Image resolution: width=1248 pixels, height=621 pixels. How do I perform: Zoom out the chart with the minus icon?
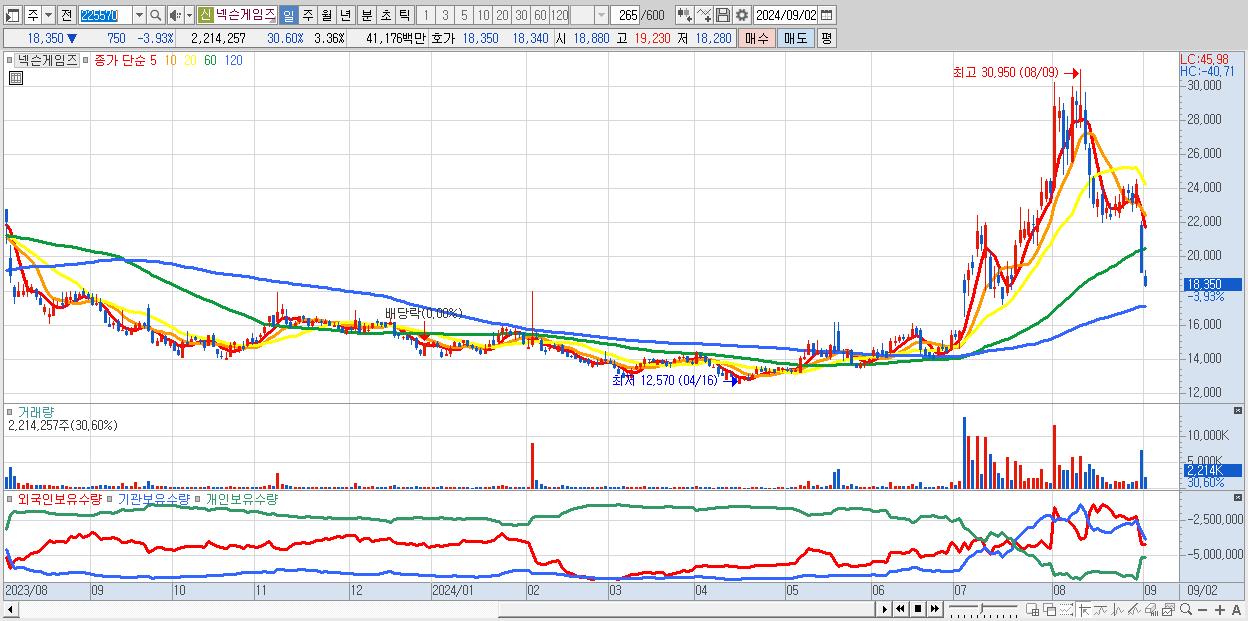(x=1202, y=609)
